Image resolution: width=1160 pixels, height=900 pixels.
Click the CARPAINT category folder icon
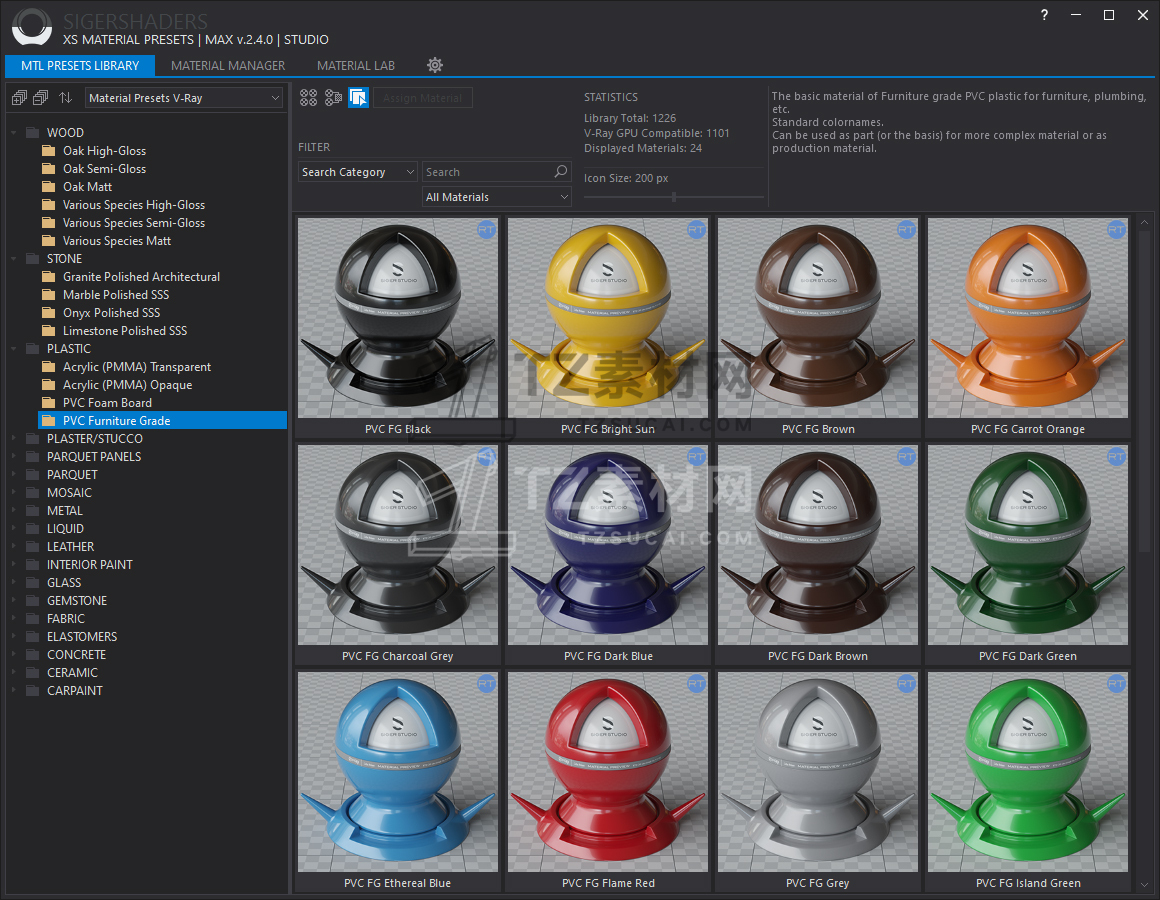click(x=33, y=691)
